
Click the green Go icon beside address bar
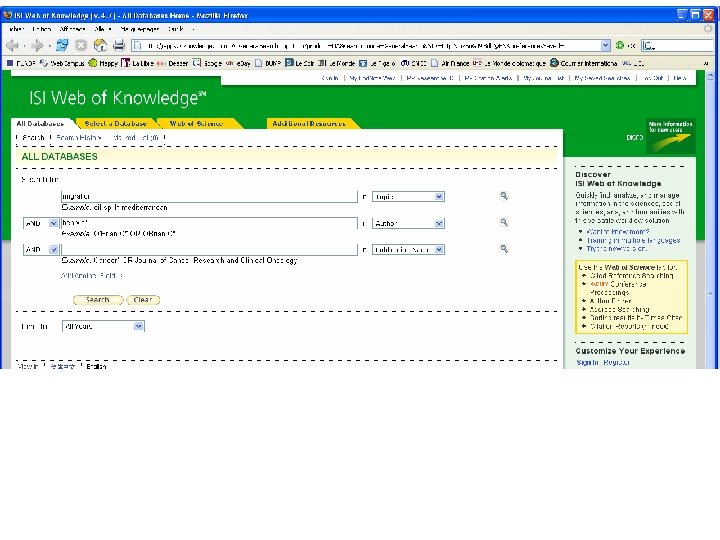click(x=620, y=45)
